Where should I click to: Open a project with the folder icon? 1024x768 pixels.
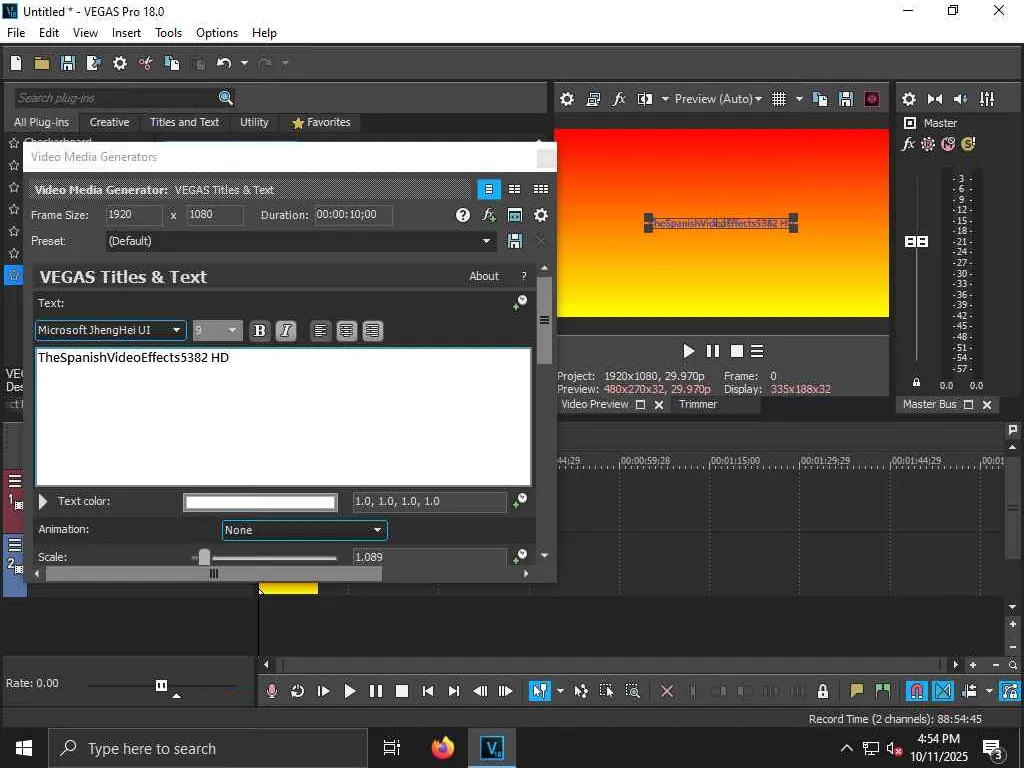tap(42, 63)
